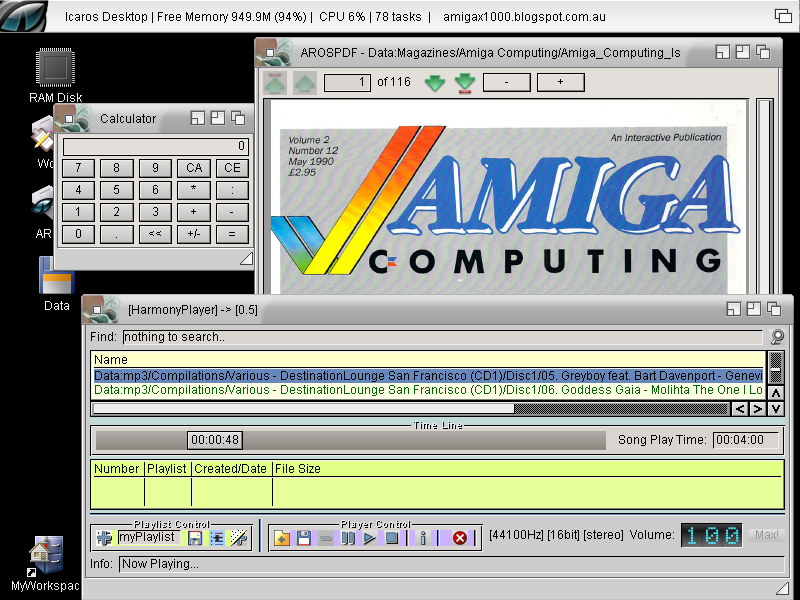Click the screen depth gadget in top bar
The height and width of the screenshot is (600, 800).
783,16
